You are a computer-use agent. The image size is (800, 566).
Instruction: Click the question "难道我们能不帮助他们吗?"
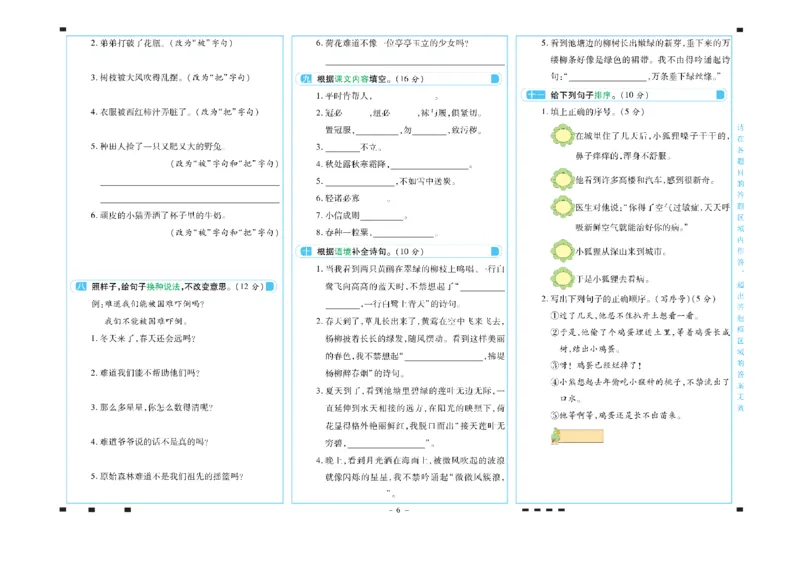[x=150, y=373]
